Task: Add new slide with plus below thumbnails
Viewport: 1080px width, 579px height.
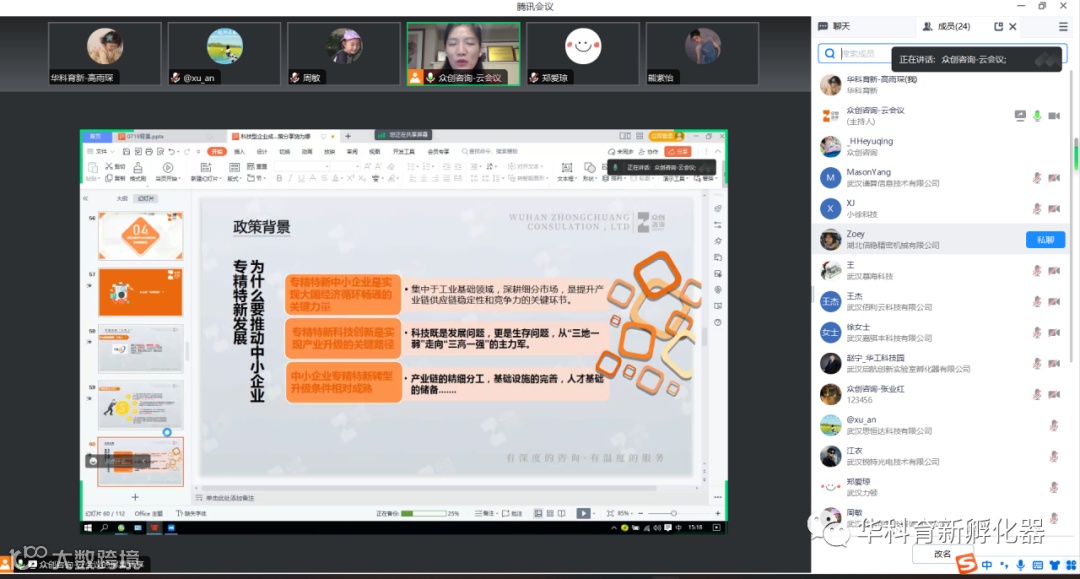Action: pyautogui.click(x=135, y=497)
